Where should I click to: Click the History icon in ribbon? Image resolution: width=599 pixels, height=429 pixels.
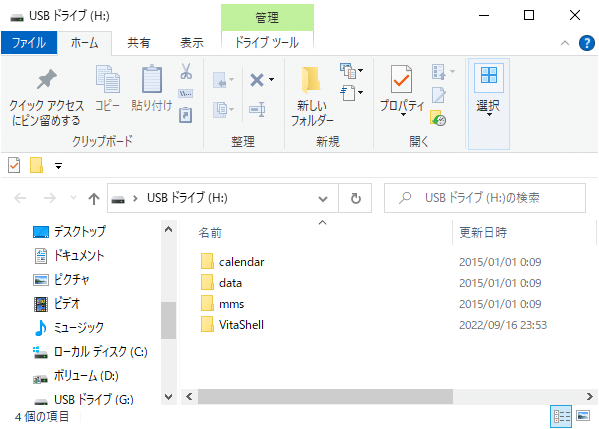439,118
